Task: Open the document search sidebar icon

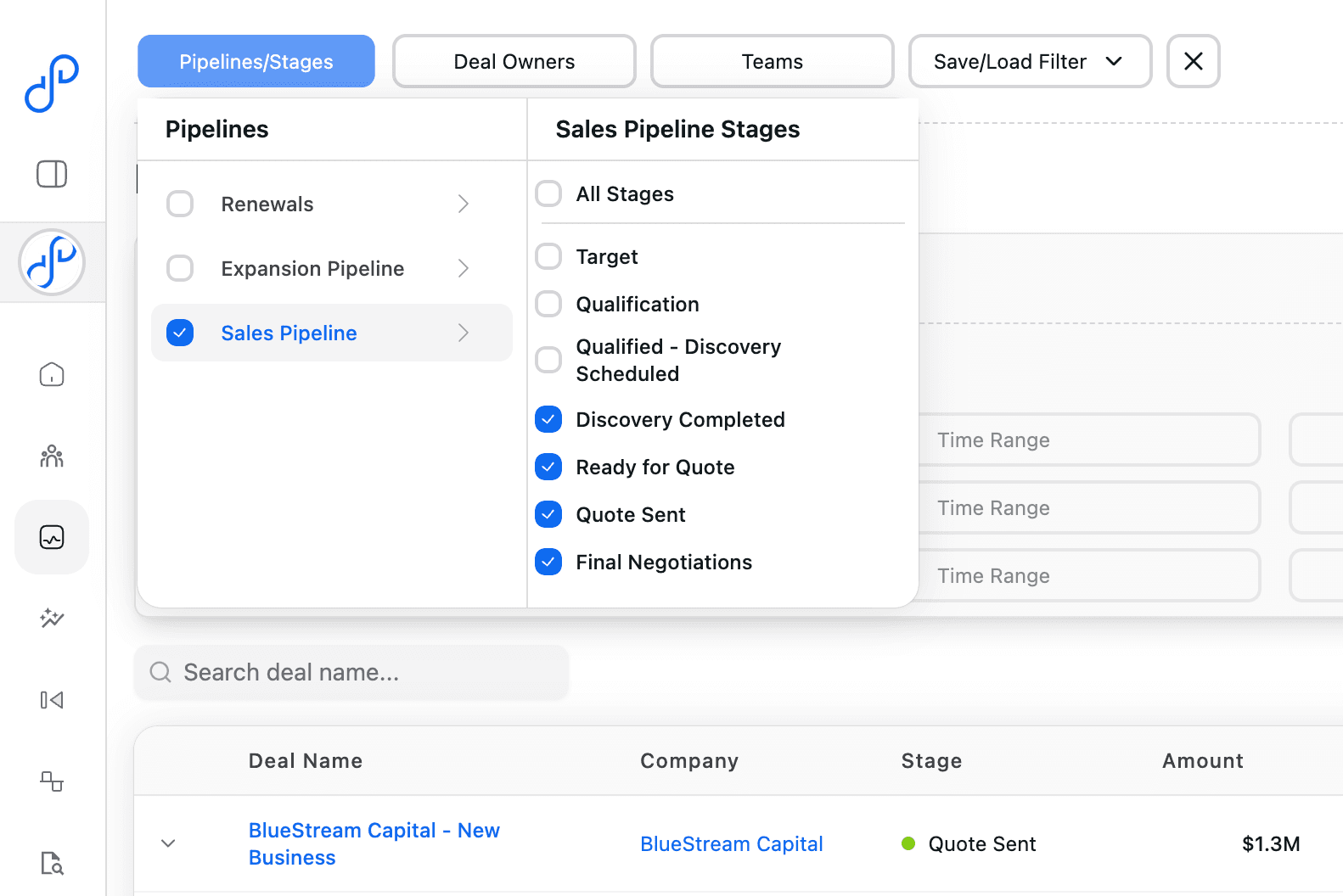Action: (x=52, y=863)
